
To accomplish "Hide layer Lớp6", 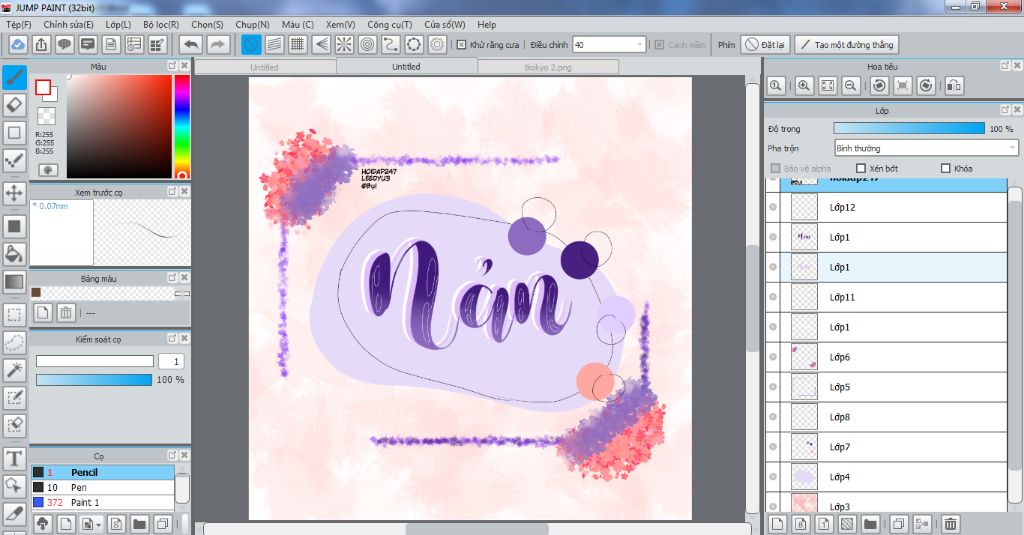I will 773,357.
